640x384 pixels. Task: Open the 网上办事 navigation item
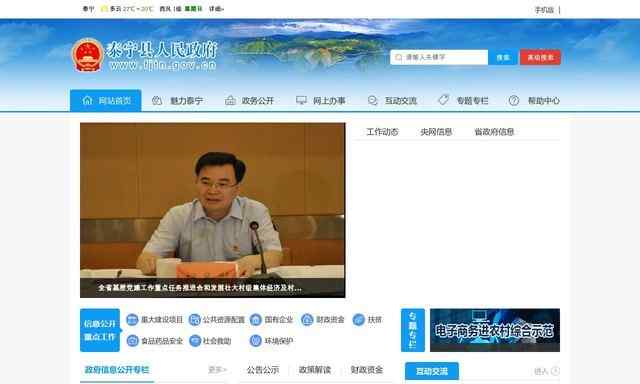click(x=320, y=100)
